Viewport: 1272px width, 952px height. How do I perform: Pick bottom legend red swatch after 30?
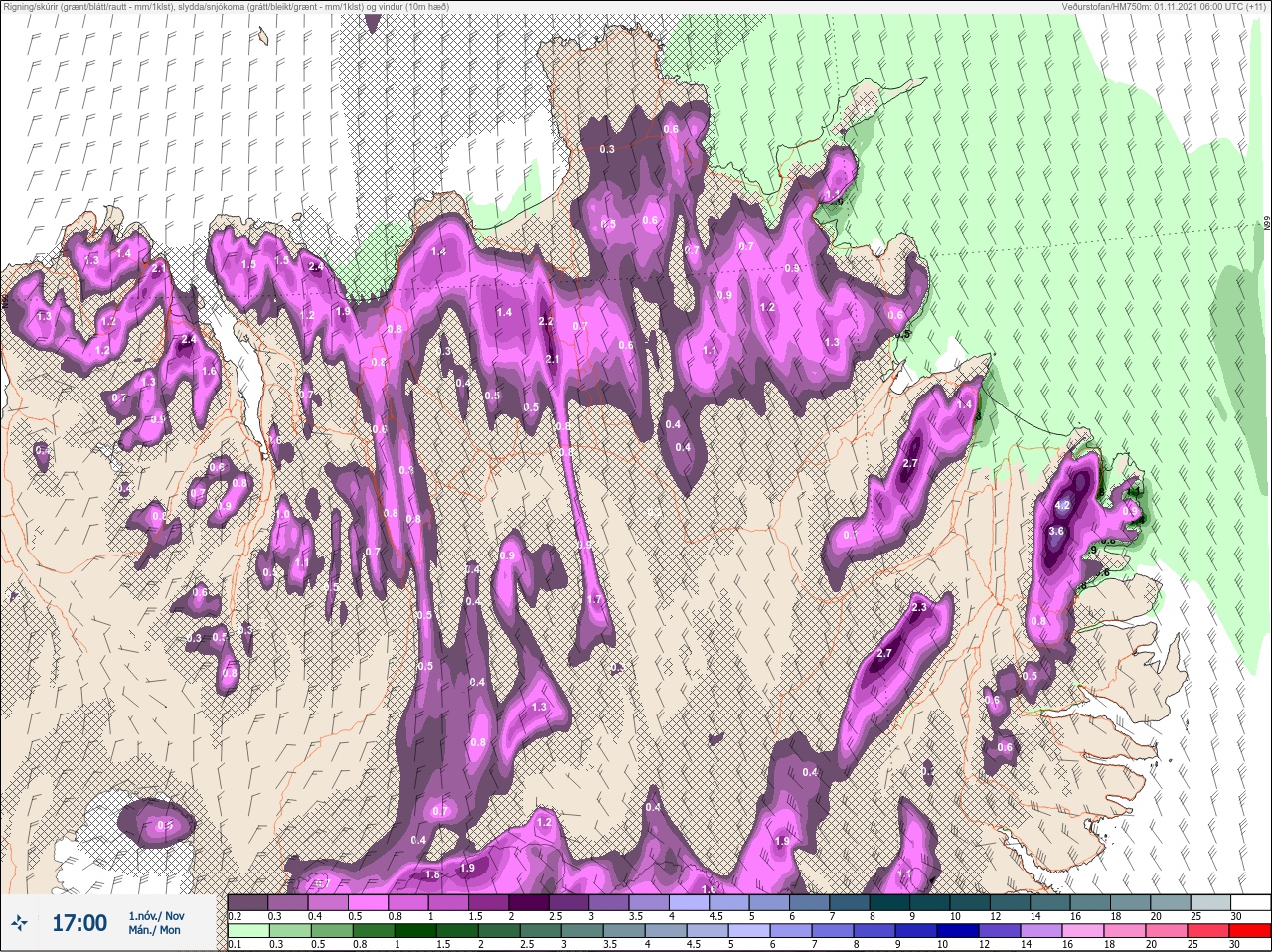1249,931
